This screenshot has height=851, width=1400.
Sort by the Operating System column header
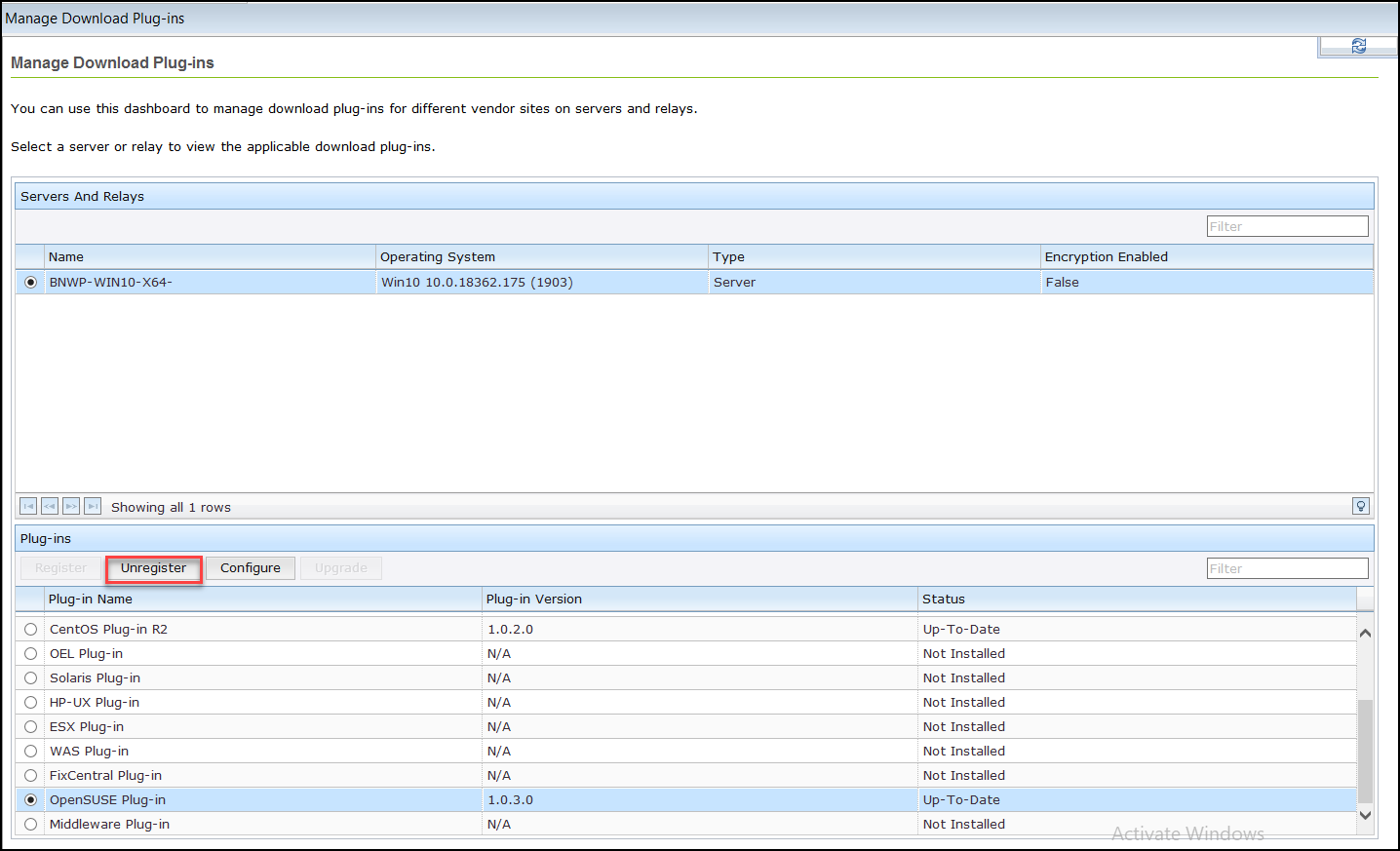pos(437,256)
